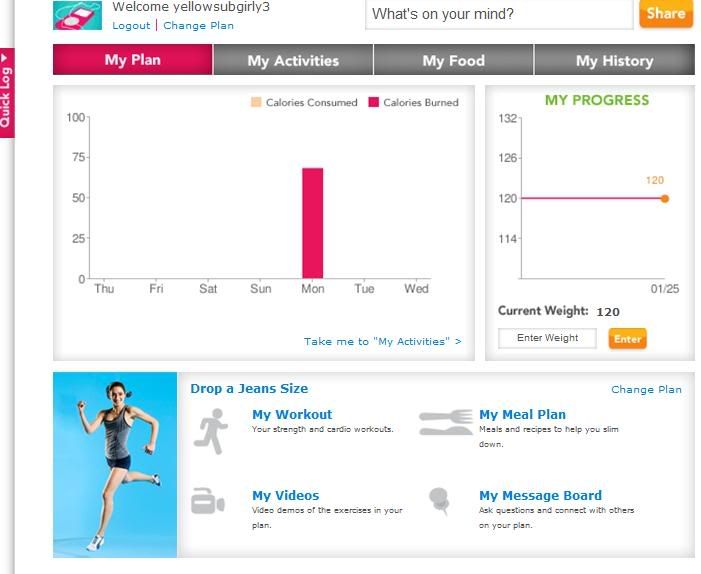Switch to the My Activities tab
The width and height of the screenshot is (701, 574).
point(293,60)
